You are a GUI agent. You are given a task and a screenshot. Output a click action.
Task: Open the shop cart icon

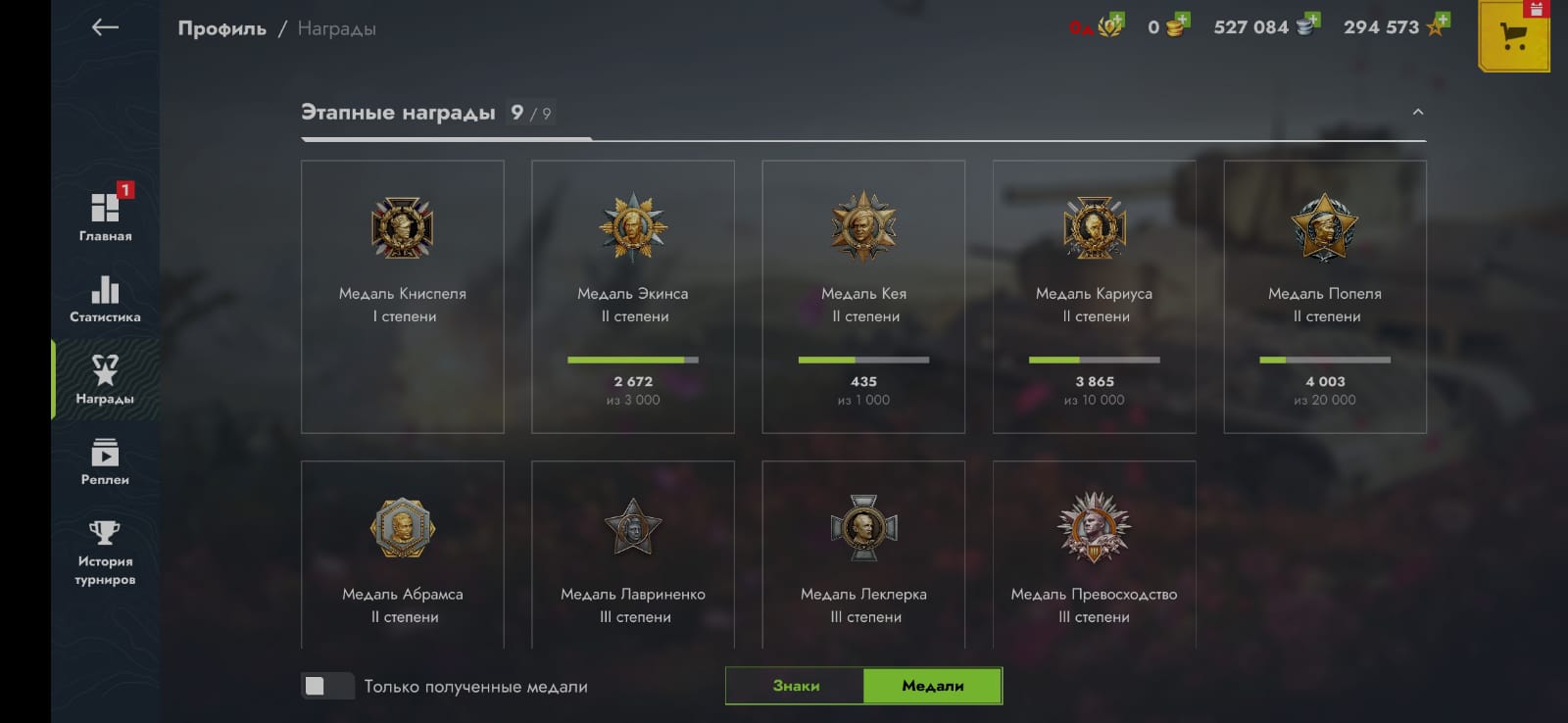(1513, 36)
